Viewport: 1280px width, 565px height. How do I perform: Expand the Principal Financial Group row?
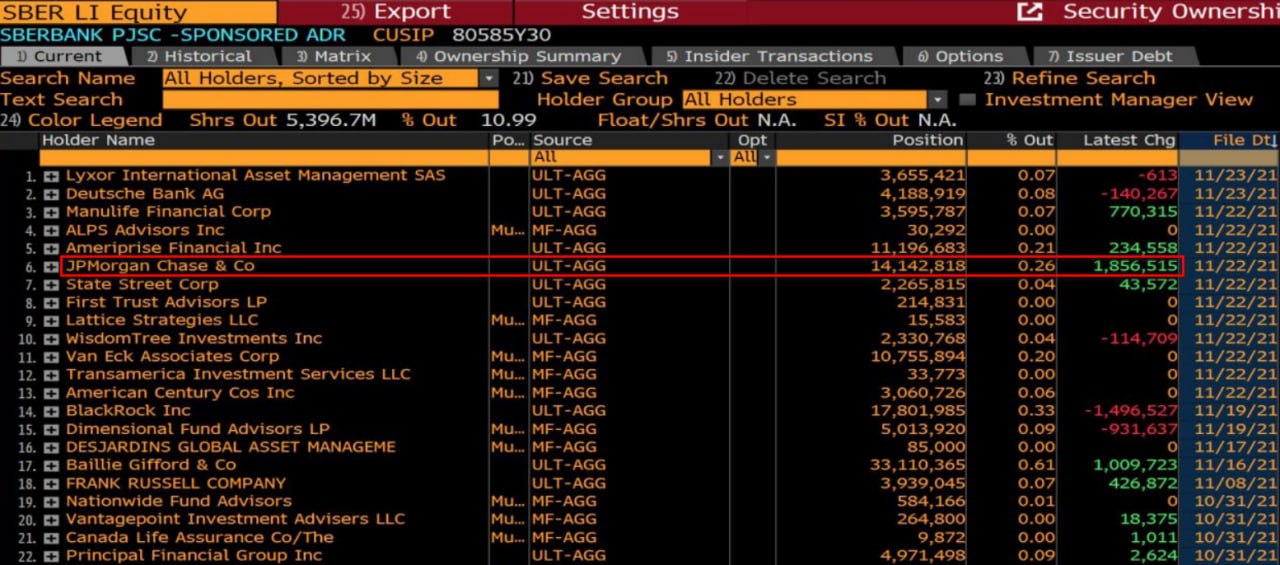coord(51,556)
